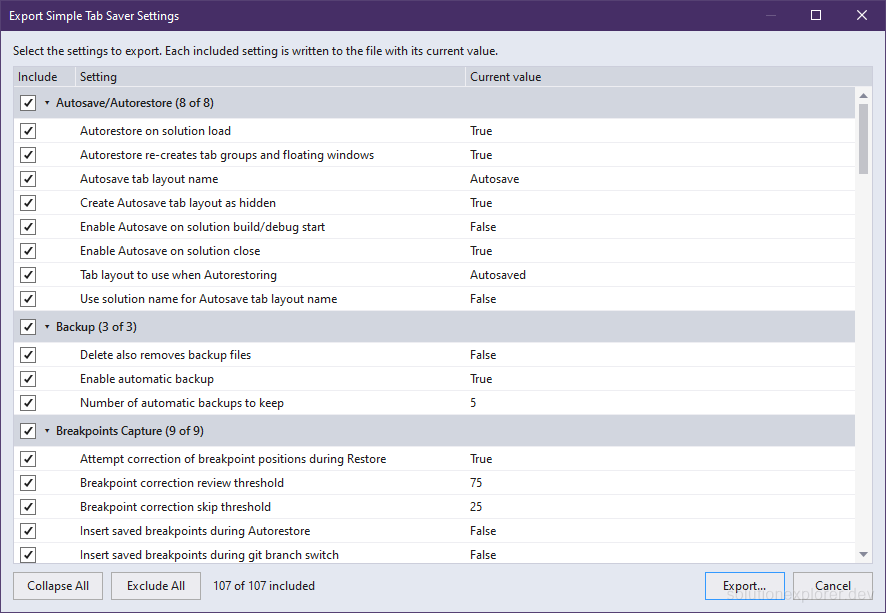
Task: Click the Exclude All button
Action: click(x=156, y=586)
